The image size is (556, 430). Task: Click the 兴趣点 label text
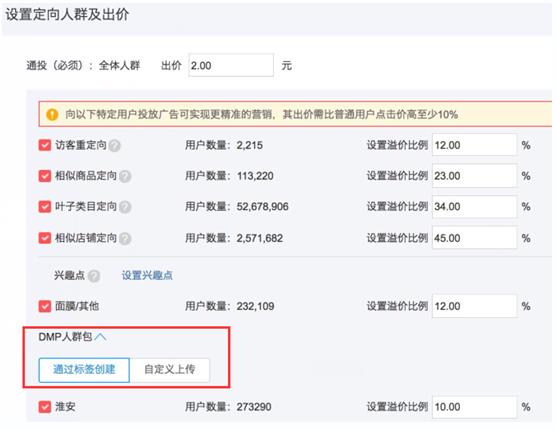(x=70, y=275)
